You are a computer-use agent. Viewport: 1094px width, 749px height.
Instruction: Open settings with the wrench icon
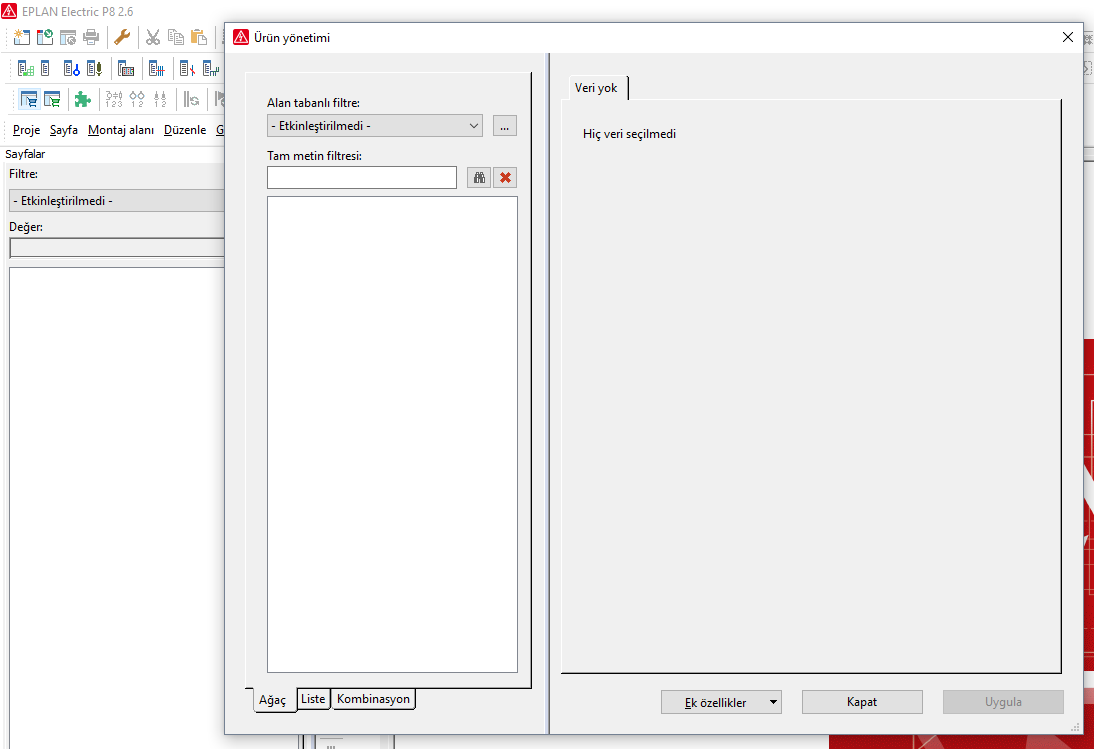122,37
